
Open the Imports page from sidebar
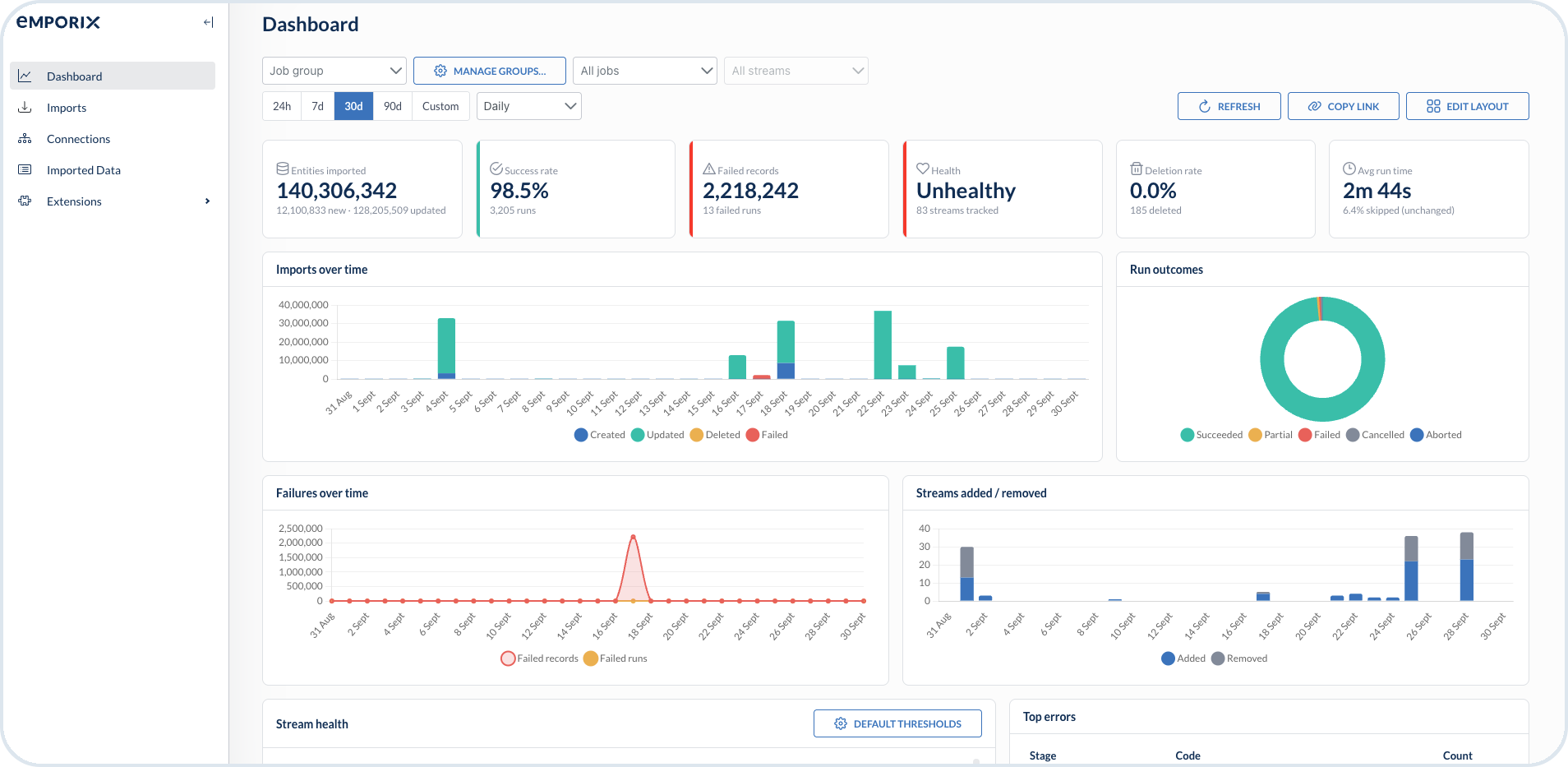tap(113, 107)
